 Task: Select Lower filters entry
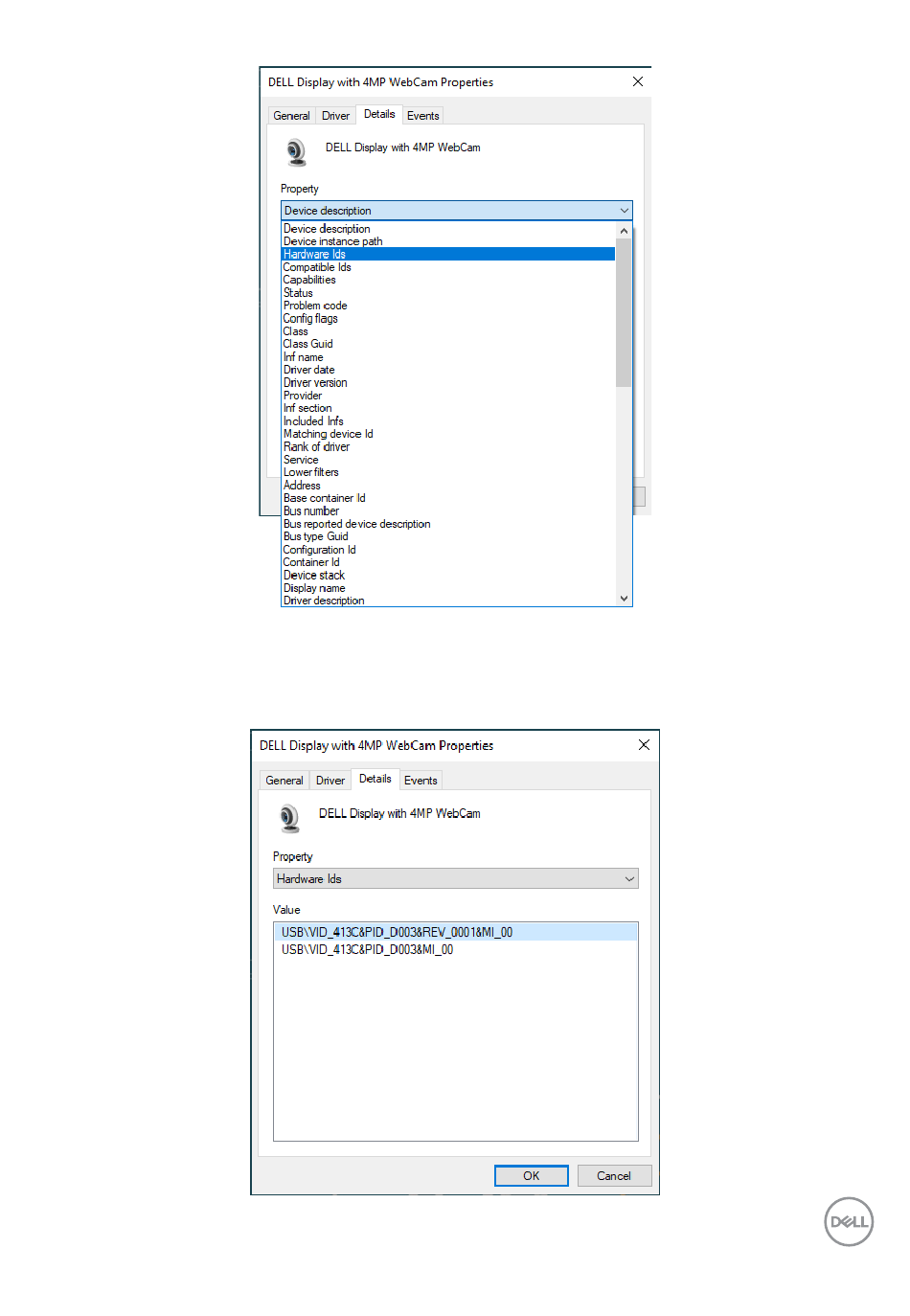[448, 472]
